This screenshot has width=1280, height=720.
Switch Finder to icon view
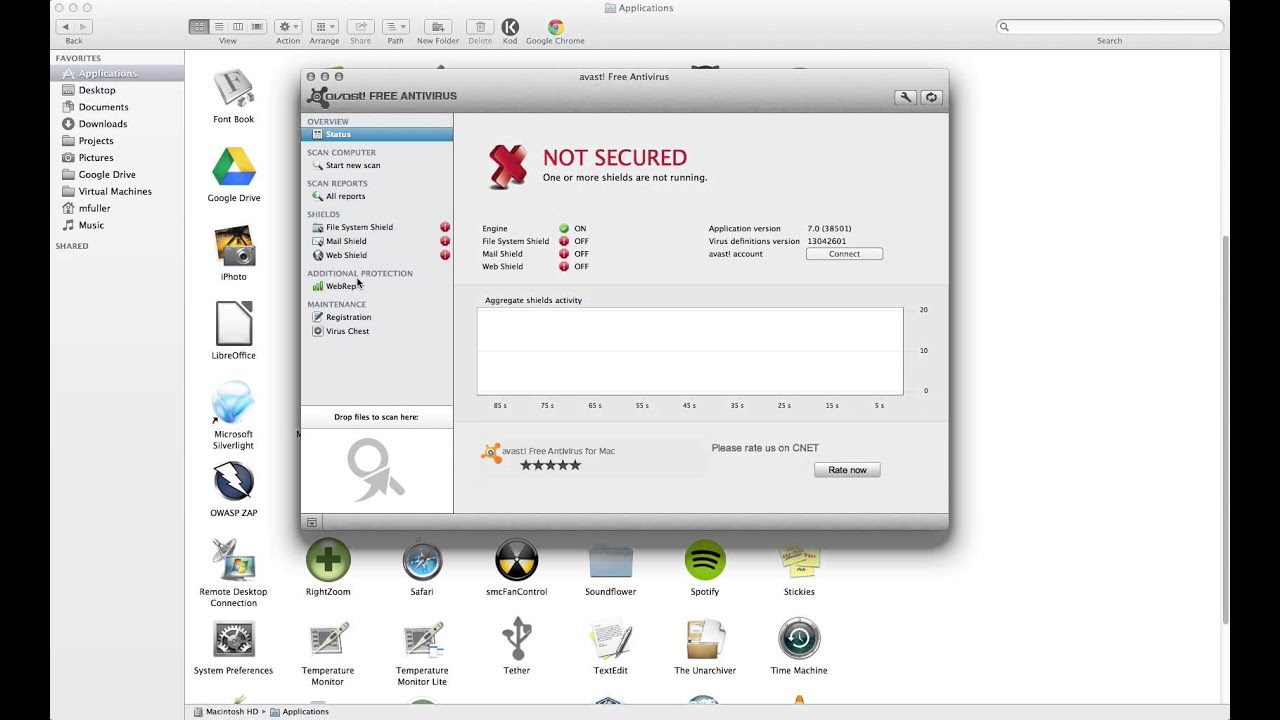tap(198, 27)
